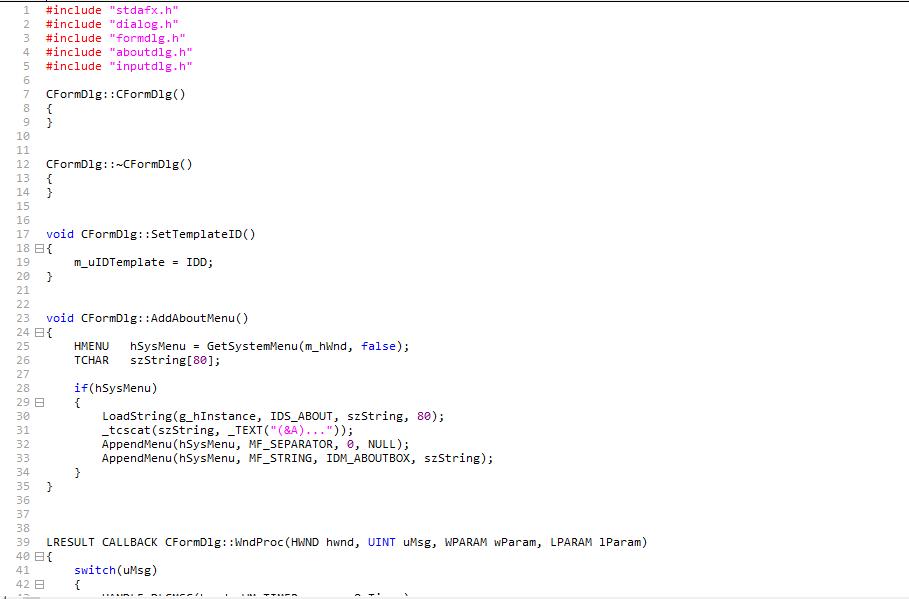Click the LoadString function call

[x=137, y=416]
